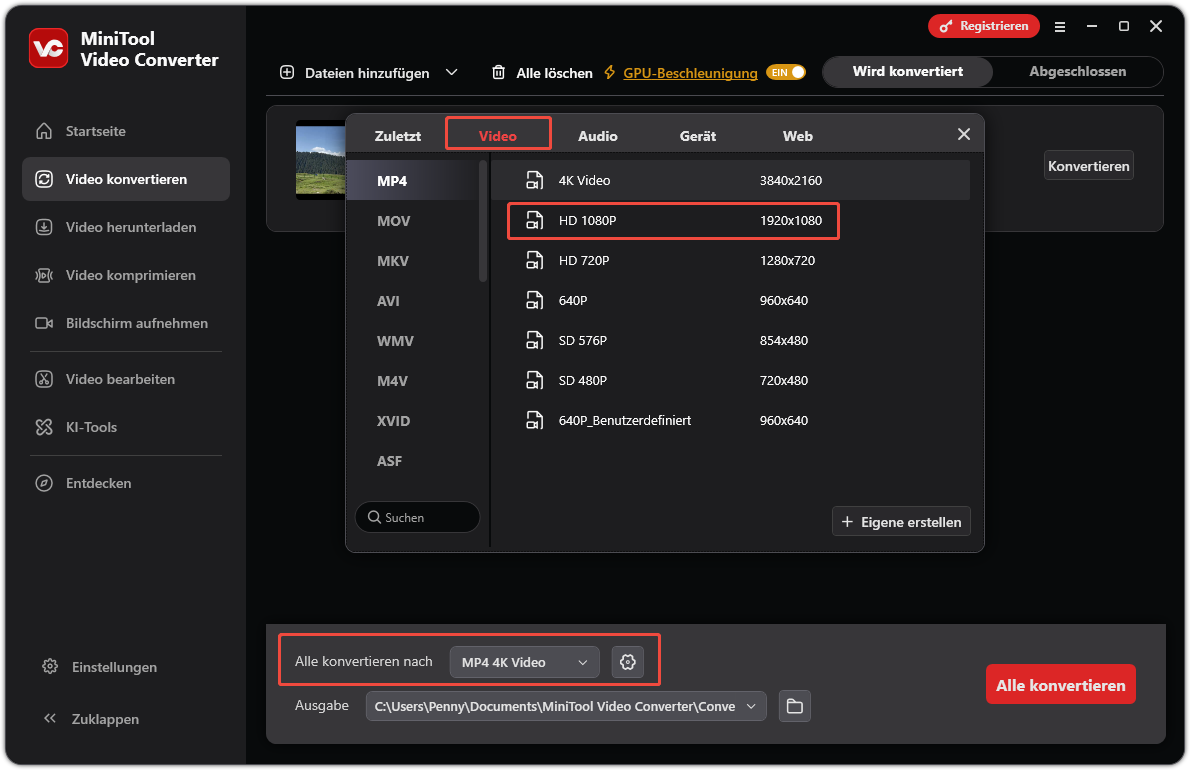Click the lightning bolt GPU icon
Image resolution: width=1190 pixels, height=770 pixels.
pyautogui.click(x=609, y=72)
